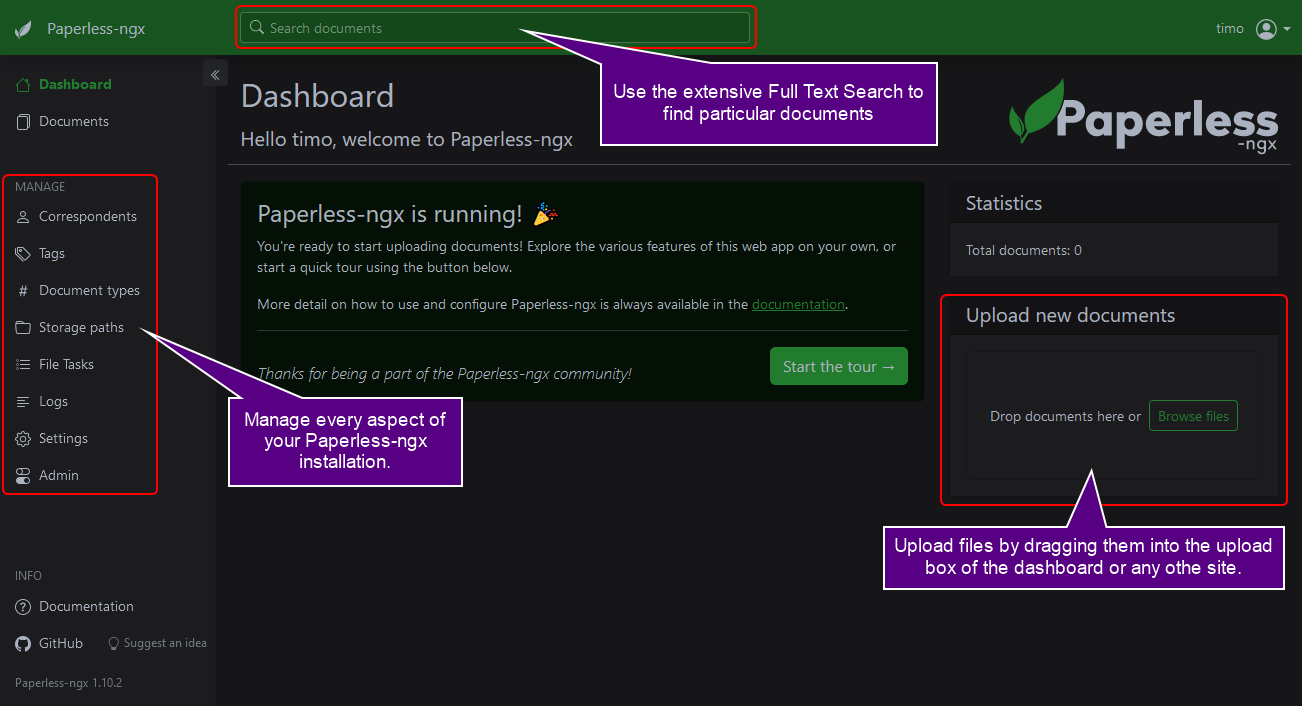Open Correspondents via its person icon
The height and width of the screenshot is (706, 1302).
click(x=23, y=217)
